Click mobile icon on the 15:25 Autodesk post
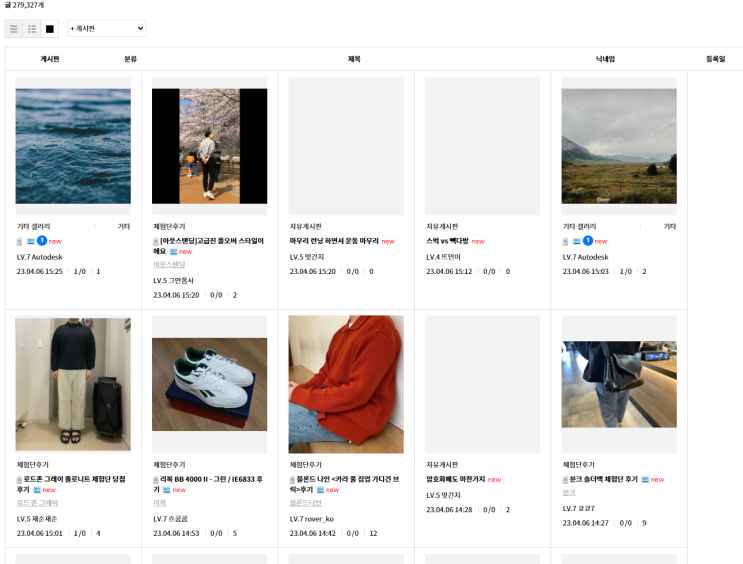Image resolution: width=743 pixels, height=564 pixels. pyautogui.click(x=19, y=242)
